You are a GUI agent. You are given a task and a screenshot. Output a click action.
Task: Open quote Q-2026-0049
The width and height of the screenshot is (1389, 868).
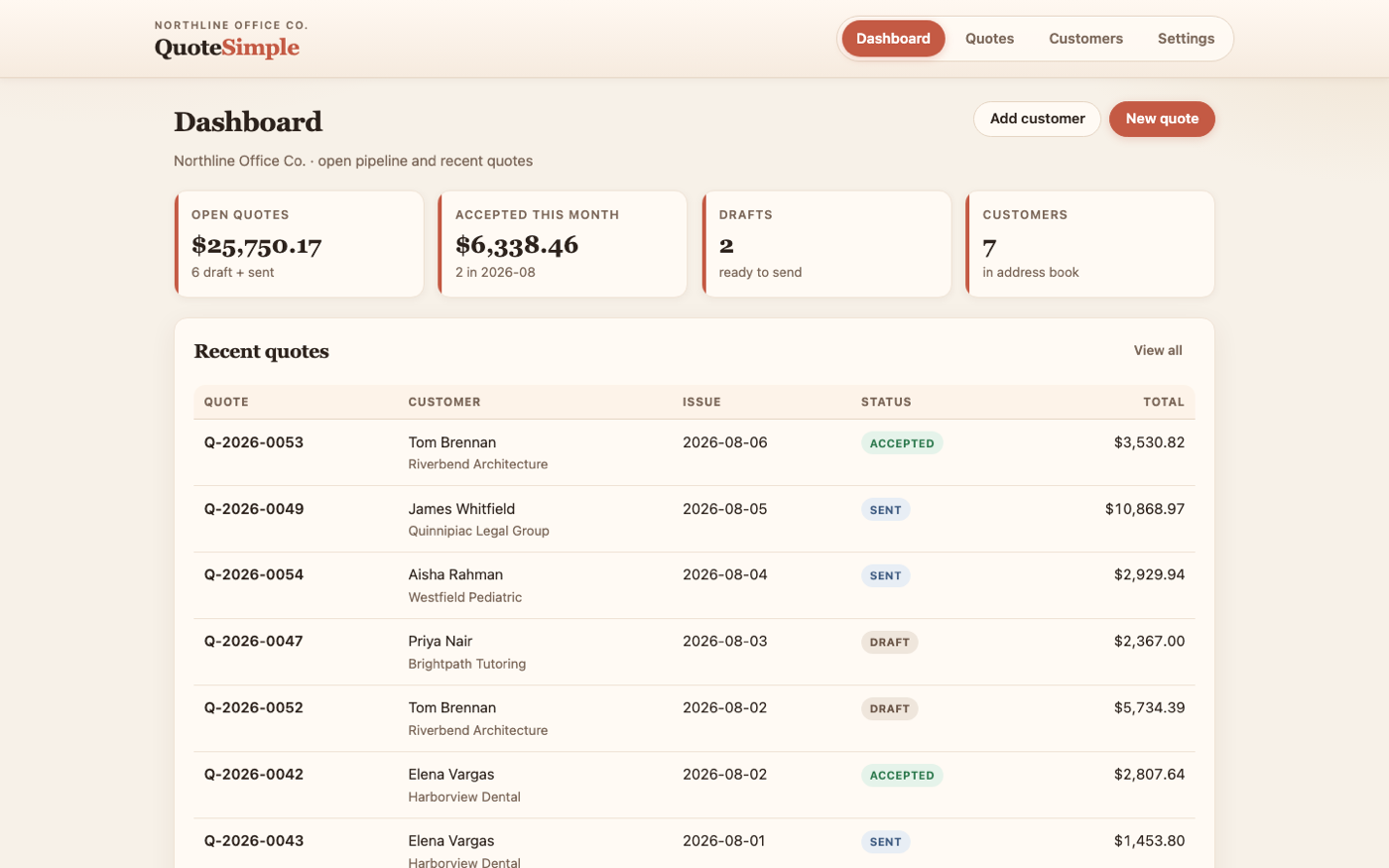[x=254, y=509]
